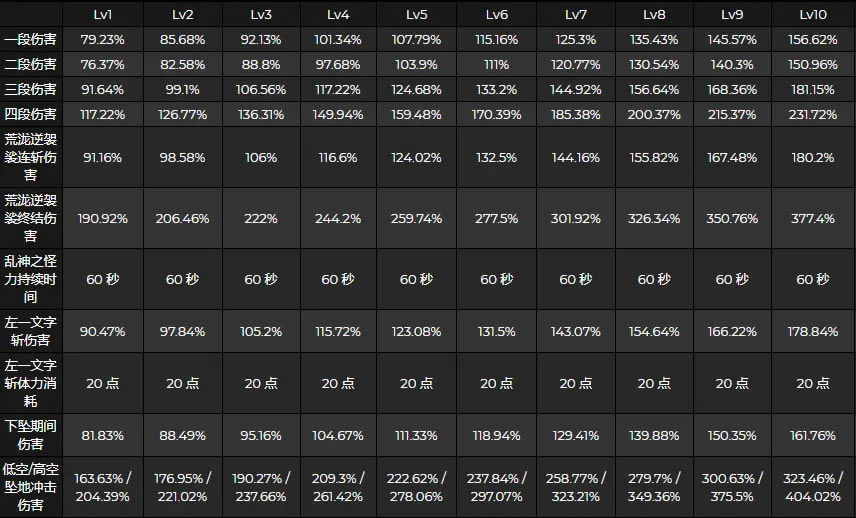Click the Lv1 column header

(104, 15)
